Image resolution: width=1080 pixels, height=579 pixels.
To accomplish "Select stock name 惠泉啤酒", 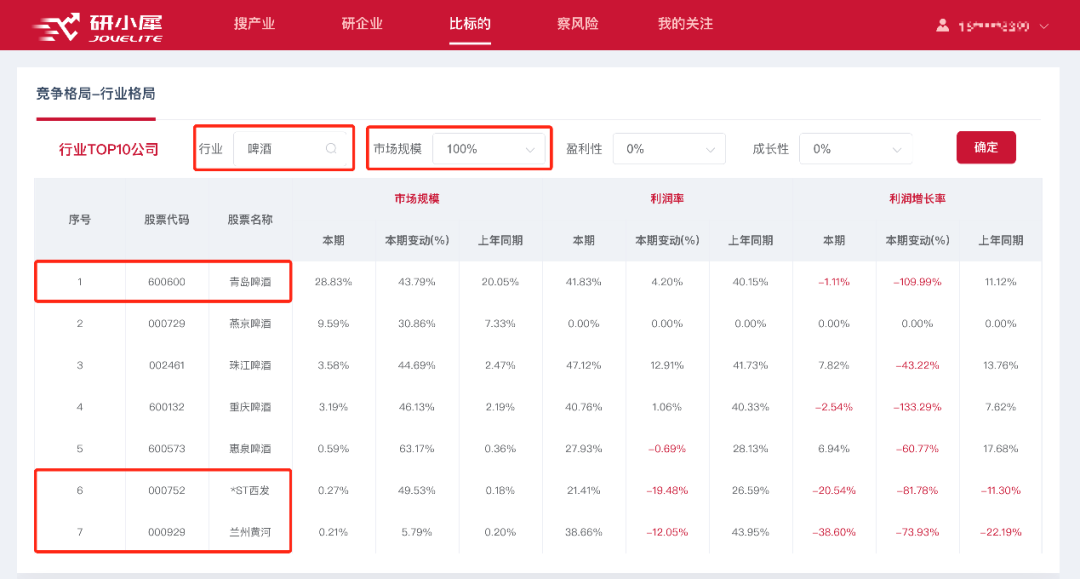I will [x=250, y=449].
